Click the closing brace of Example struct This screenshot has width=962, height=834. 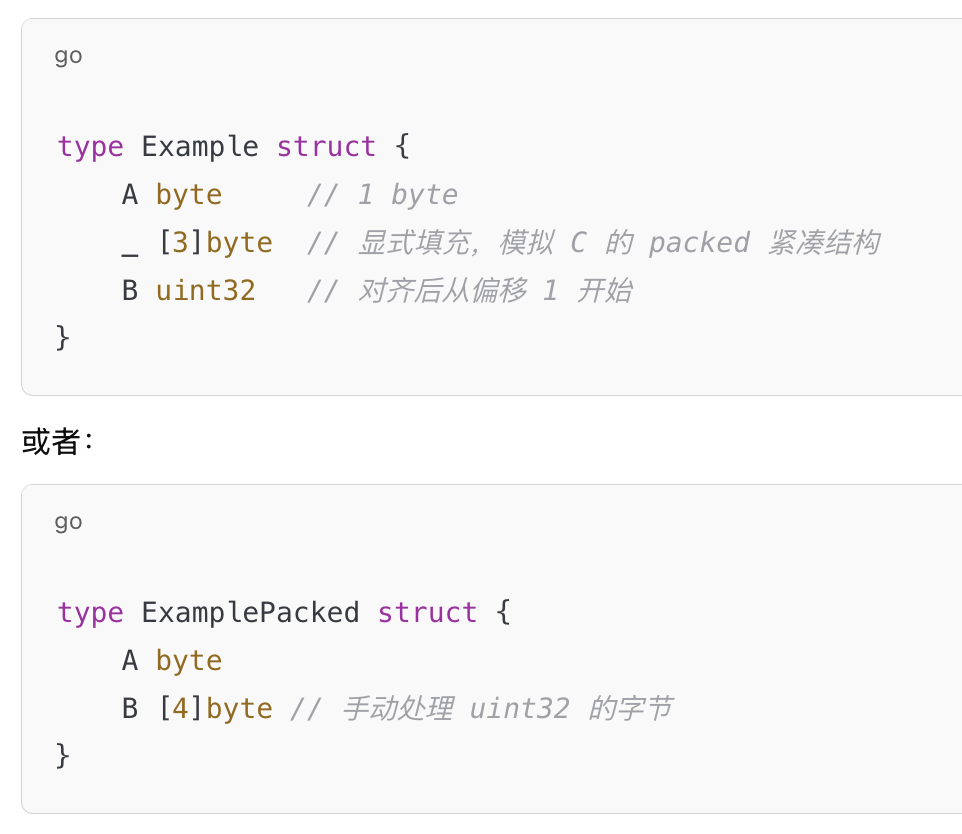pyautogui.click(x=63, y=338)
